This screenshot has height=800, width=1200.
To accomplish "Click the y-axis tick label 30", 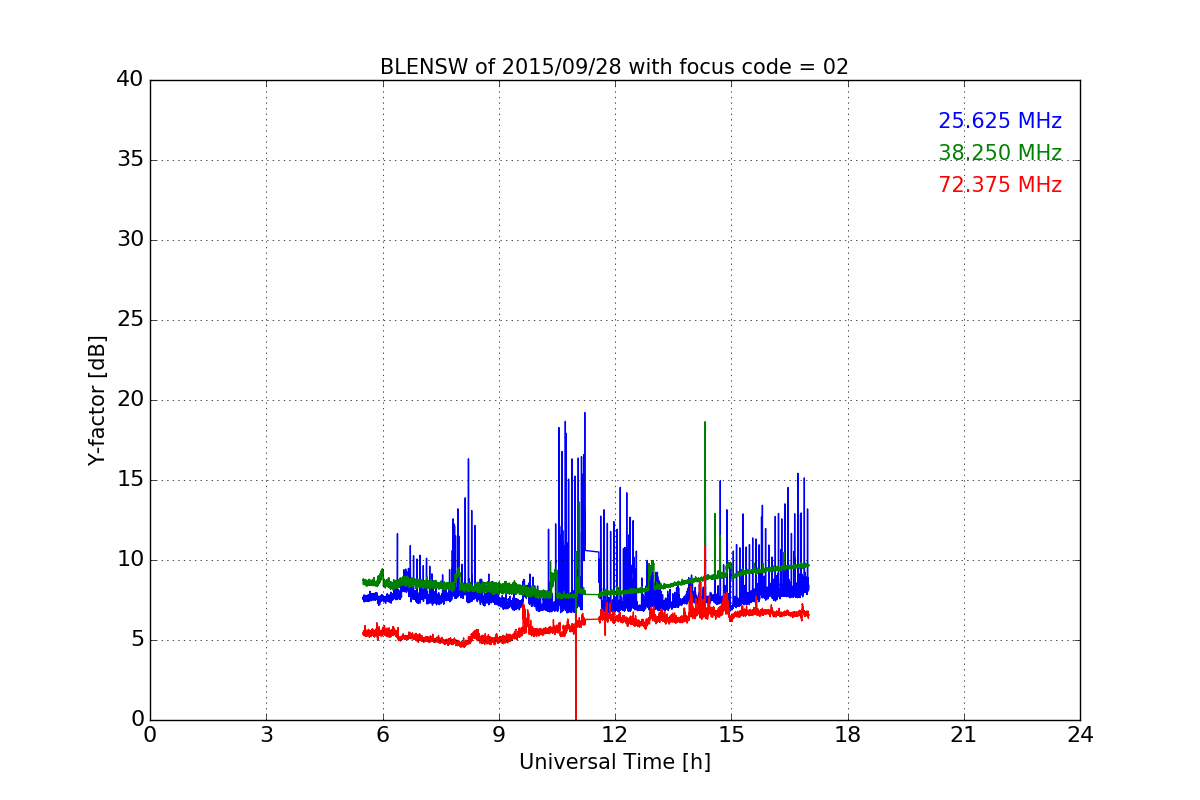I will point(129,240).
